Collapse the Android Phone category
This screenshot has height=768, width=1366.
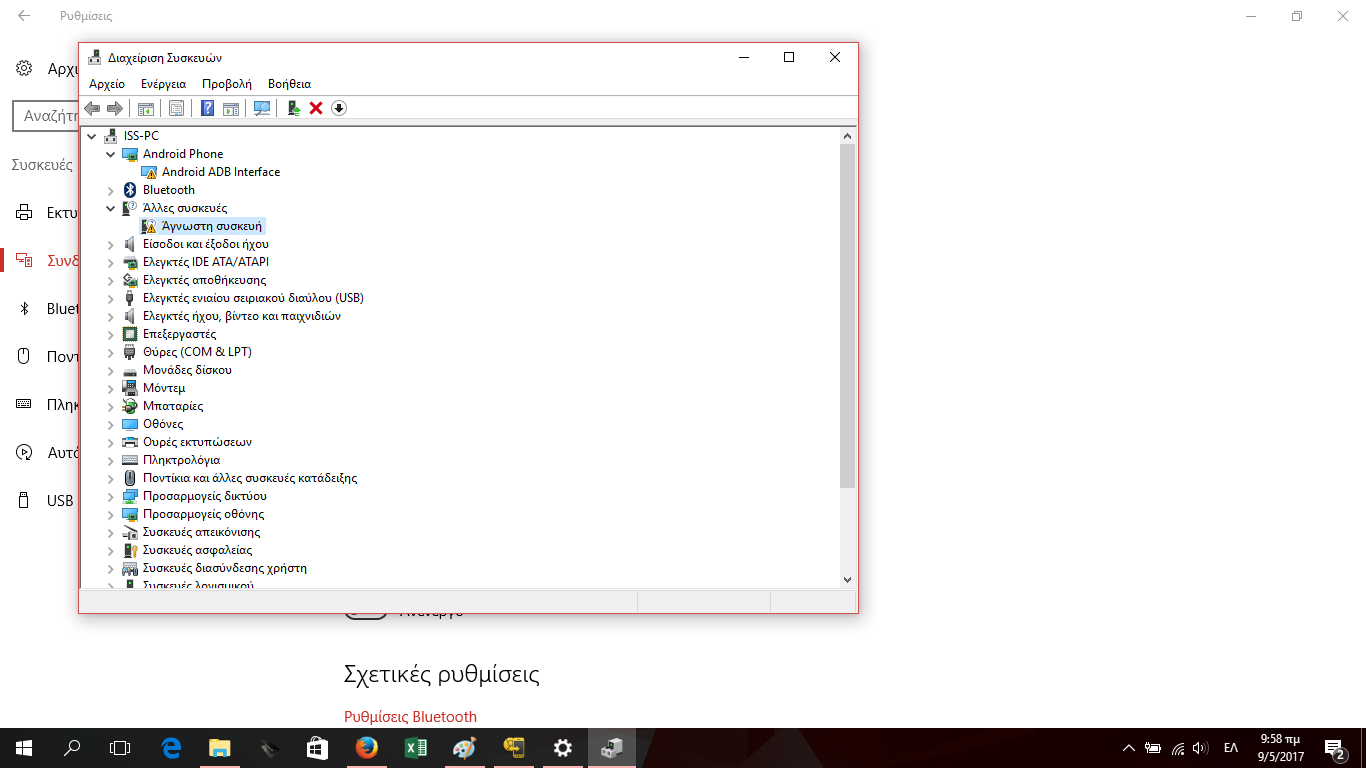tap(111, 154)
